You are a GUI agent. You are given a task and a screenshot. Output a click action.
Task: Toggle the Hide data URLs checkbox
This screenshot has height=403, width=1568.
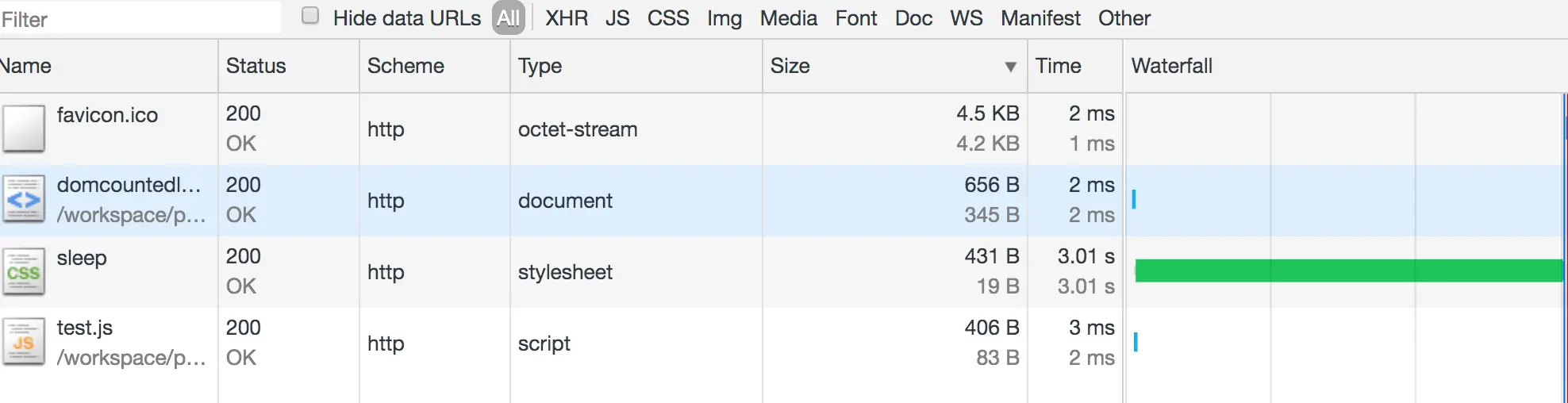(310, 16)
